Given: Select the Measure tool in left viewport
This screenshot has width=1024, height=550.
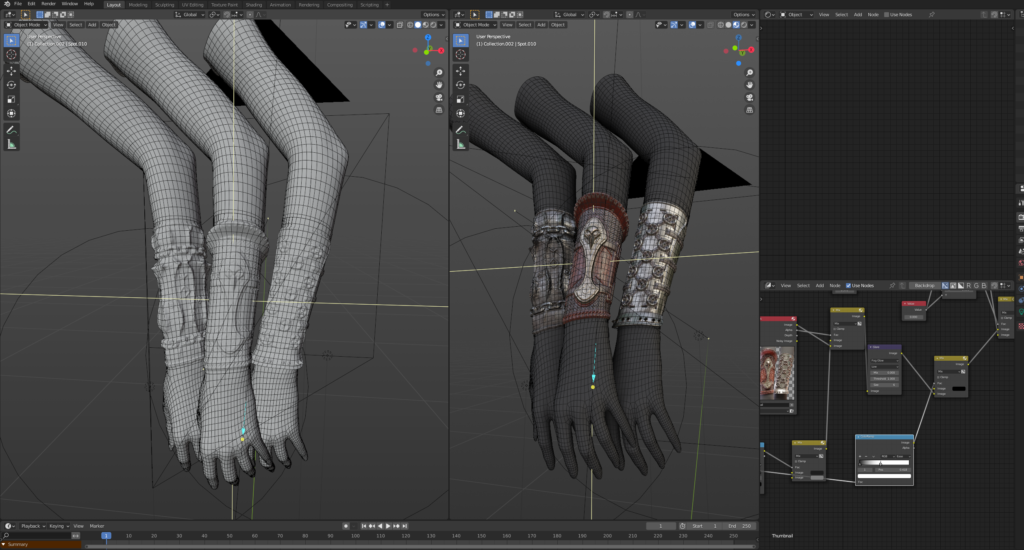Looking at the screenshot, I should pos(12,144).
